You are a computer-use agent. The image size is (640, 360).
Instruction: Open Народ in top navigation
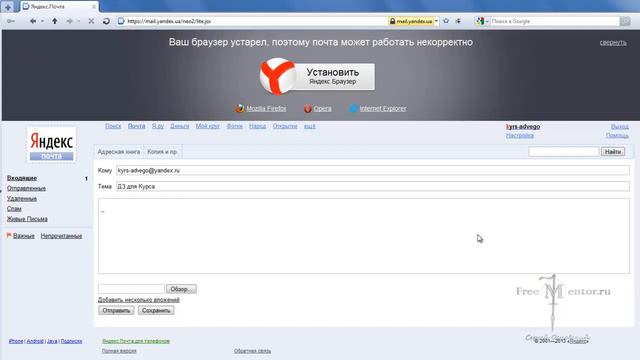(258, 126)
